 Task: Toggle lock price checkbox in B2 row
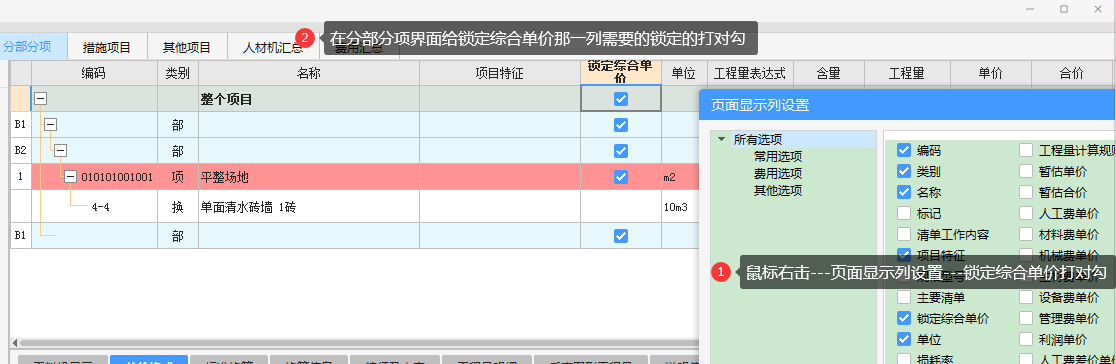point(621,150)
